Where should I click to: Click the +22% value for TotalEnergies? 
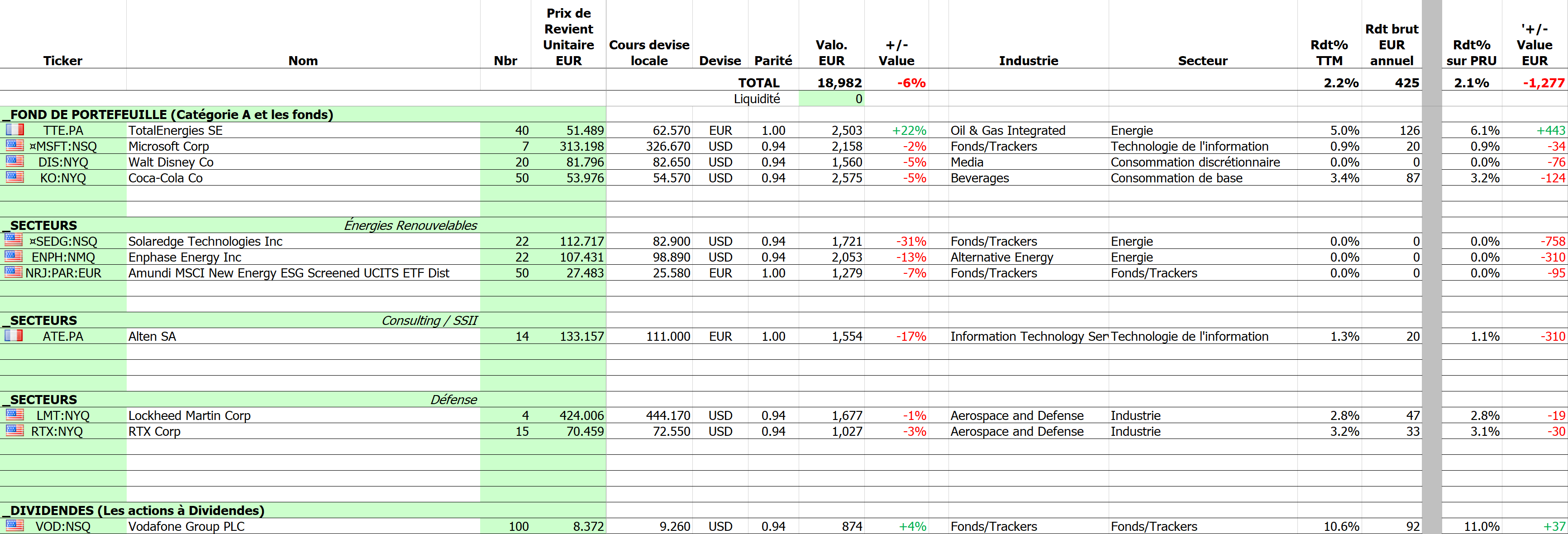point(896,130)
